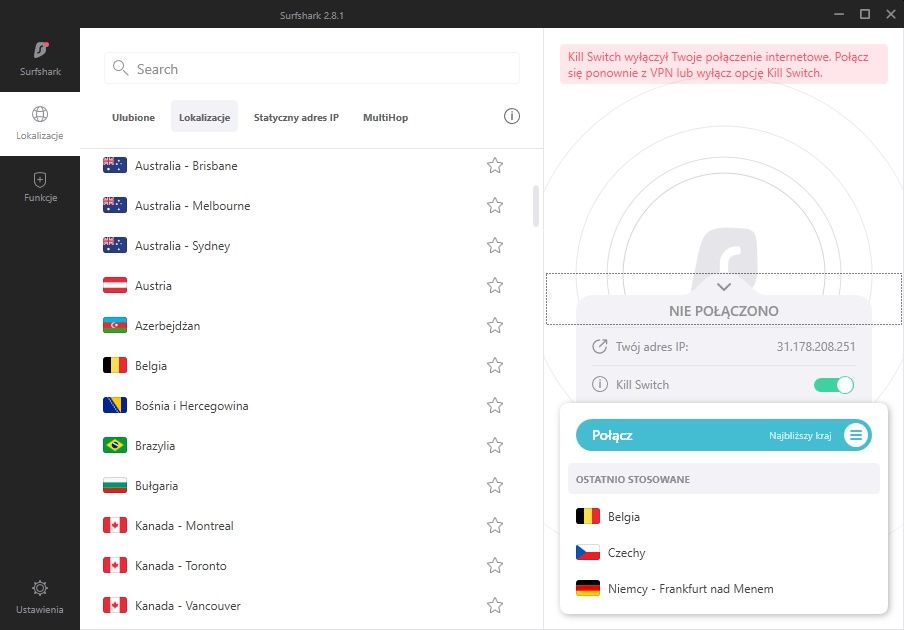
Task: Star Azerbejdżan as favorite
Action: pyautogui.click(x=495, y=326)
